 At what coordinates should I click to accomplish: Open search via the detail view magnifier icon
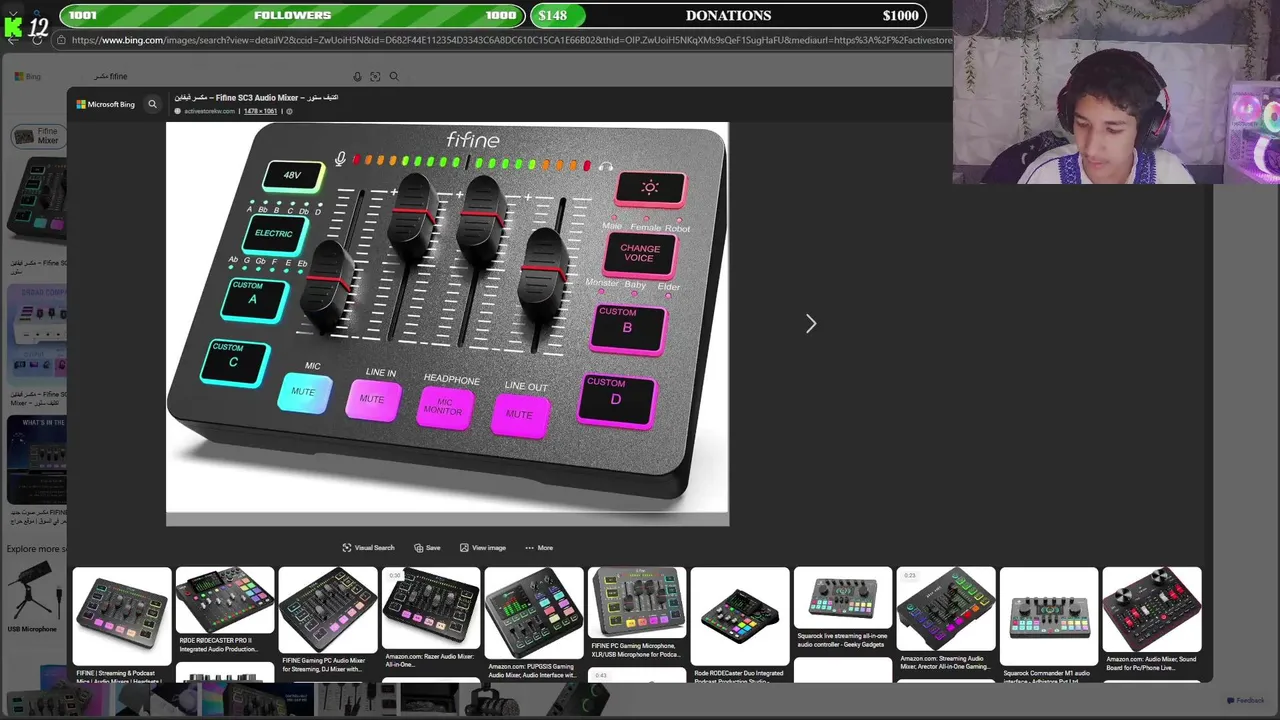point(153,104)
